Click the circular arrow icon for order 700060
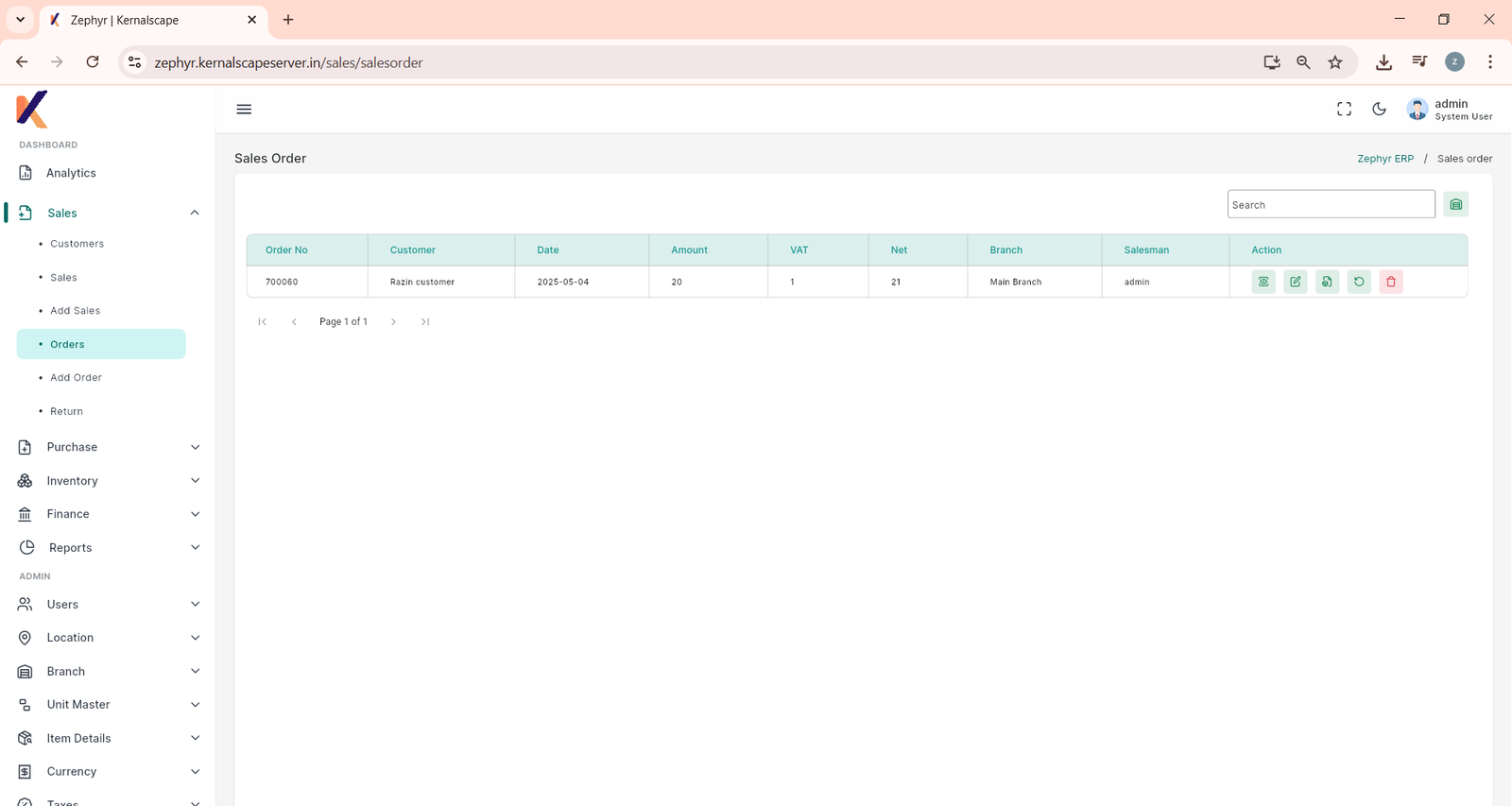Image resolution: width=1512 pixels, height=806 pixels. (1359, 282)
